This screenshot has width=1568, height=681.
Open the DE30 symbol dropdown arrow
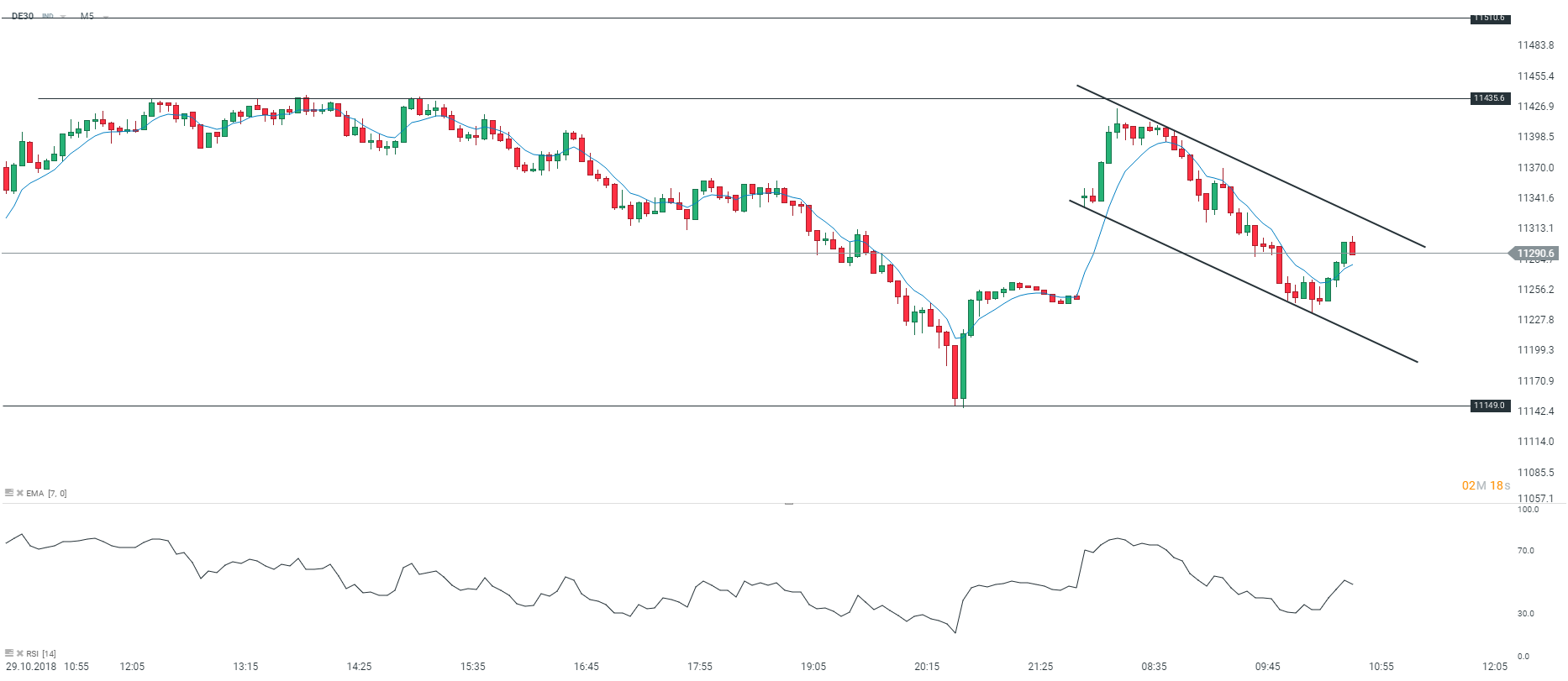(63, 17)
